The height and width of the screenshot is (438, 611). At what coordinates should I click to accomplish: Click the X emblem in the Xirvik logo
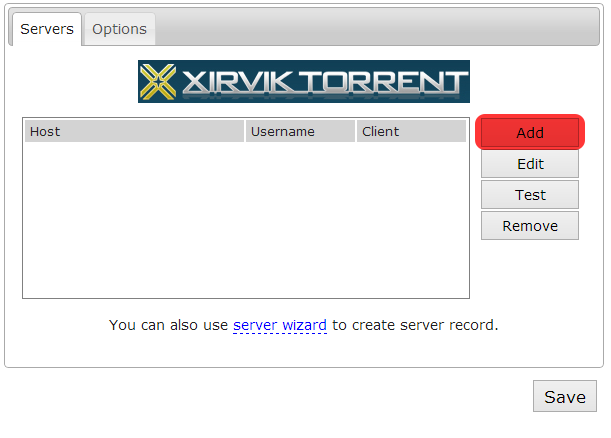[x=159, y=82]
